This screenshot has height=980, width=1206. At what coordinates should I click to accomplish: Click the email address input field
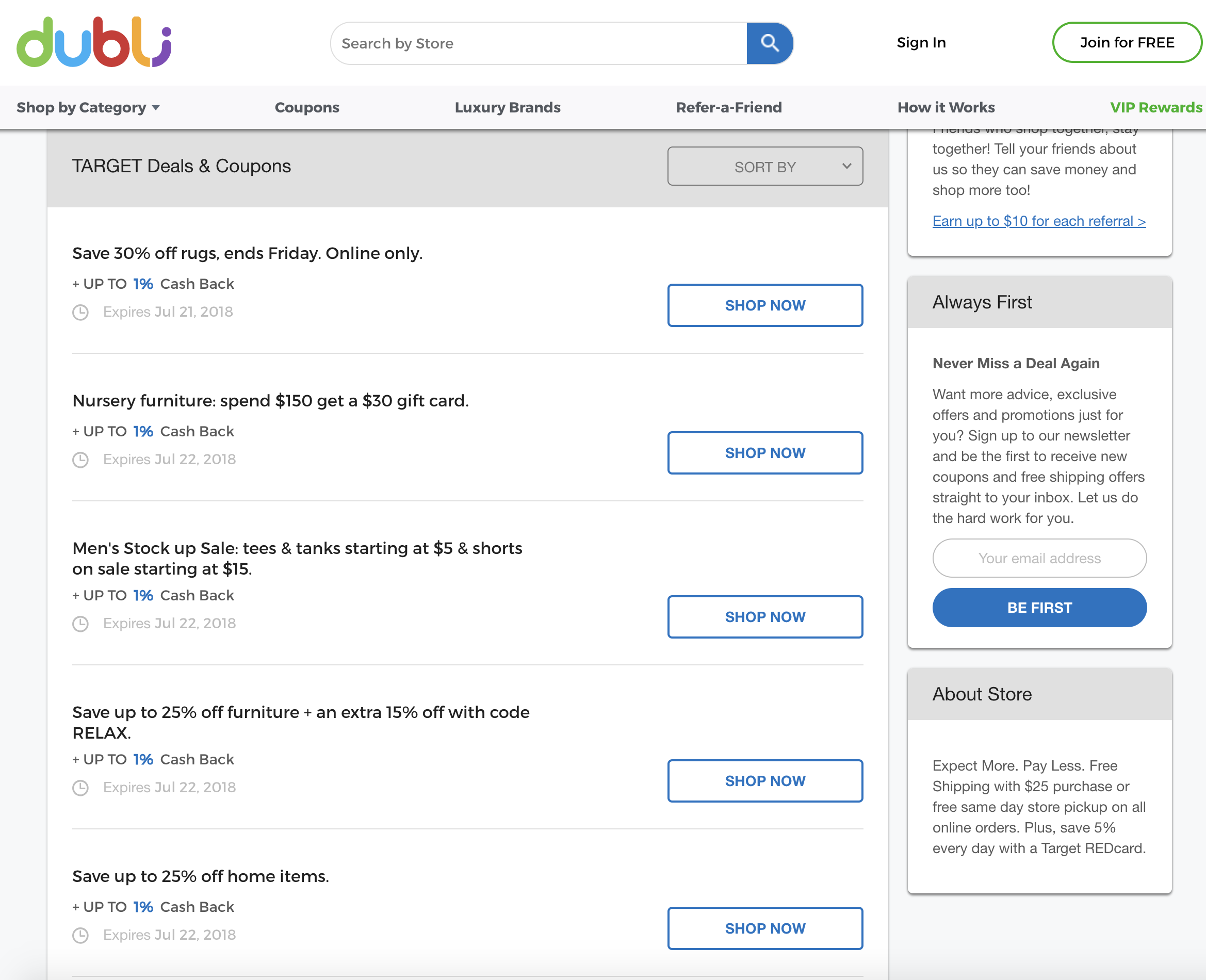(x=1039, y=558)
